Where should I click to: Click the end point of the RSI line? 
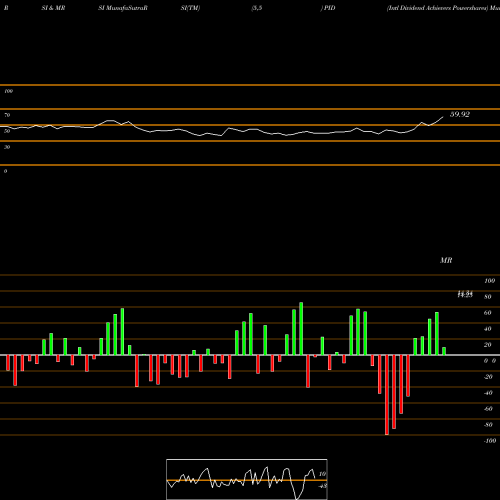click(x=443, y=117)
